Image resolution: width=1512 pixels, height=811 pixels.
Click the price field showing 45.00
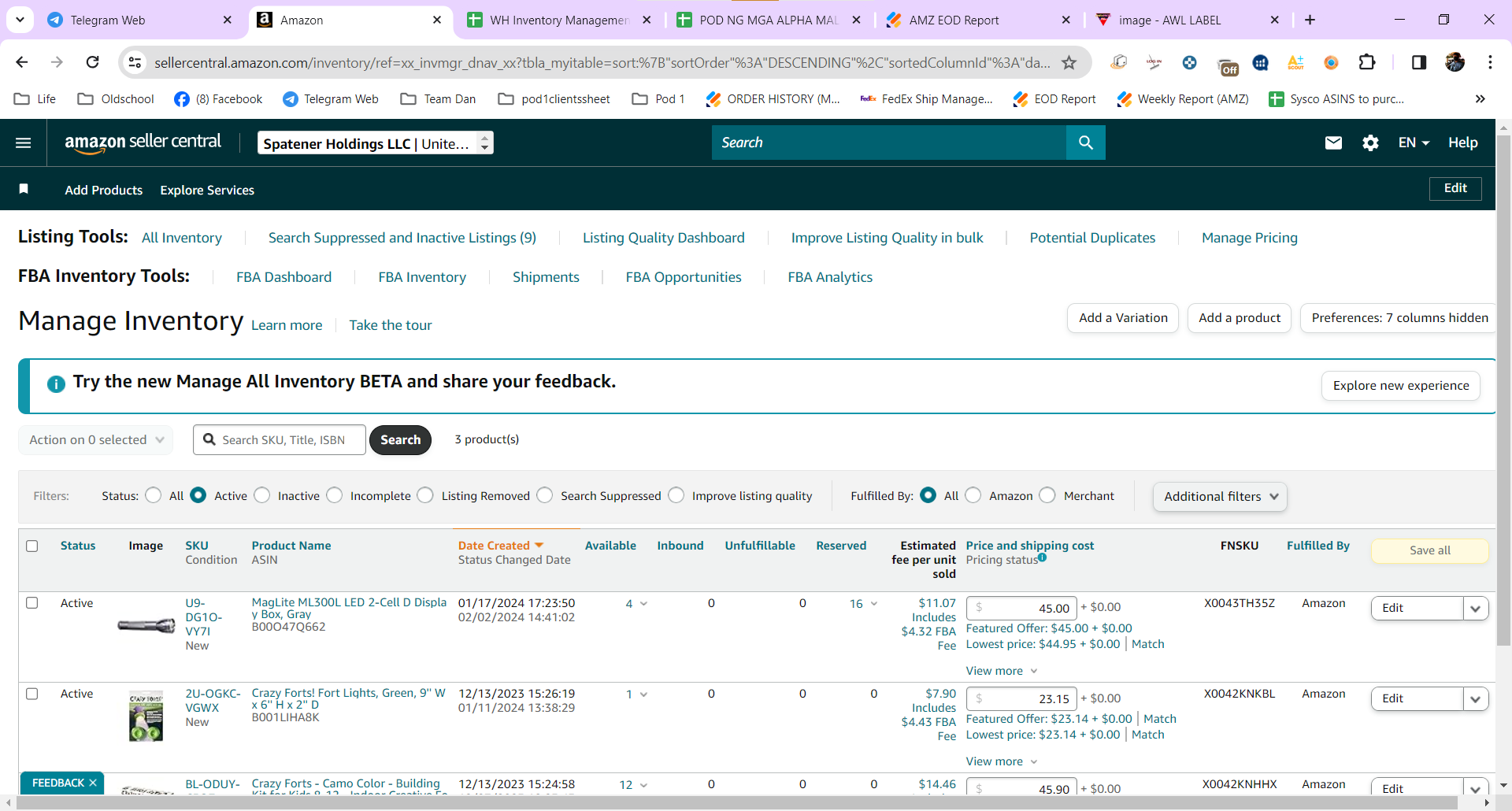[x=1021, y=608]
